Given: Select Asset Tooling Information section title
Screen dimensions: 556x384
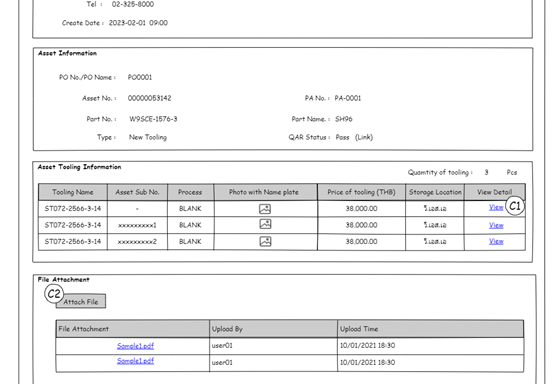Looking at the screenshot, I should click(x=79, y=167).
